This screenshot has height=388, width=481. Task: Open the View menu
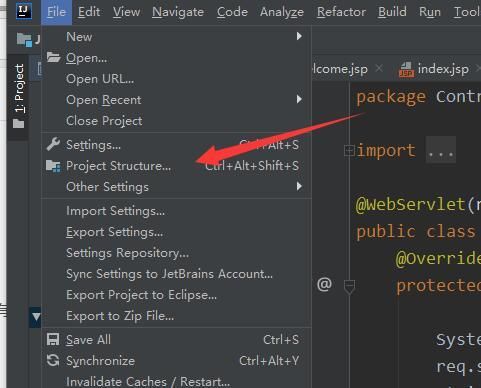(126, 12)
